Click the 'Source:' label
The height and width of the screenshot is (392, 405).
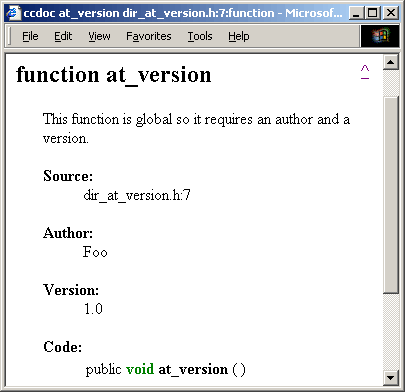[x=68, y=176]
